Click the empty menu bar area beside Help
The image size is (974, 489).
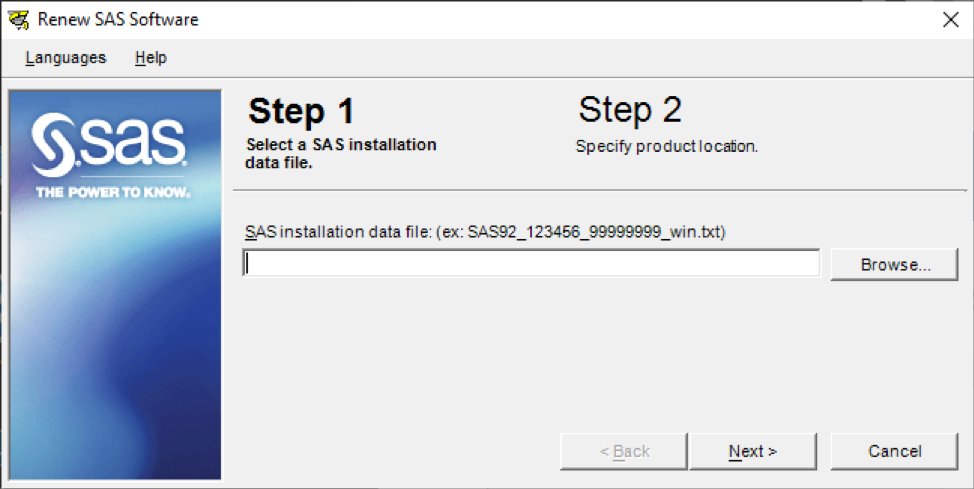pyautogui.click(x=559, y=58)
